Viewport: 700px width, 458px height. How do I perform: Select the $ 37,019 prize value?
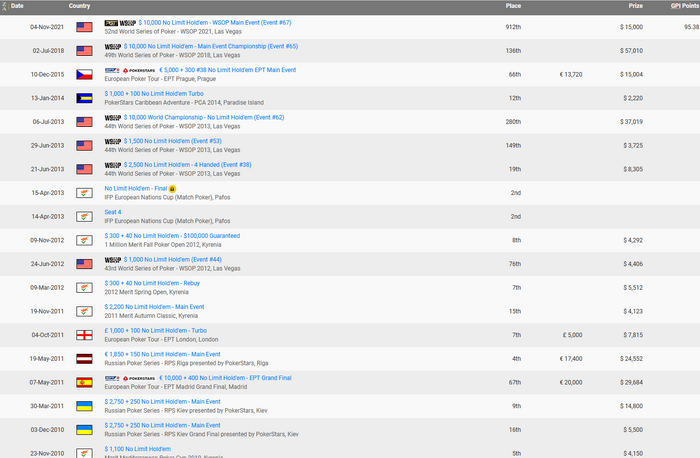[631, 121]
